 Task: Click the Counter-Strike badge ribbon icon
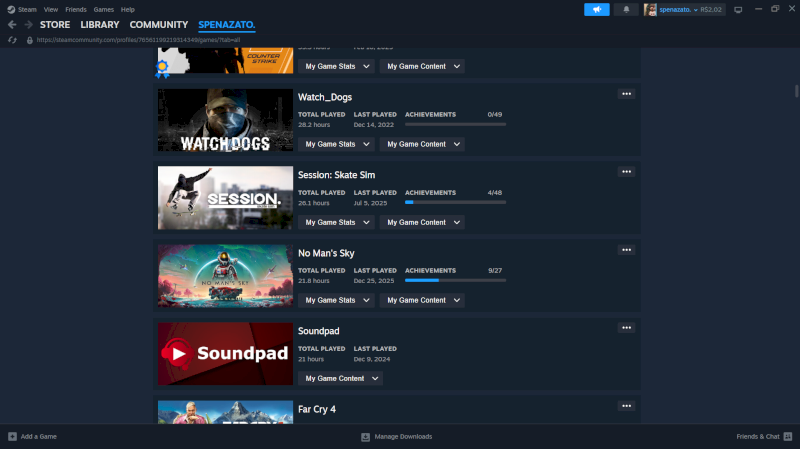coord(162,69)
